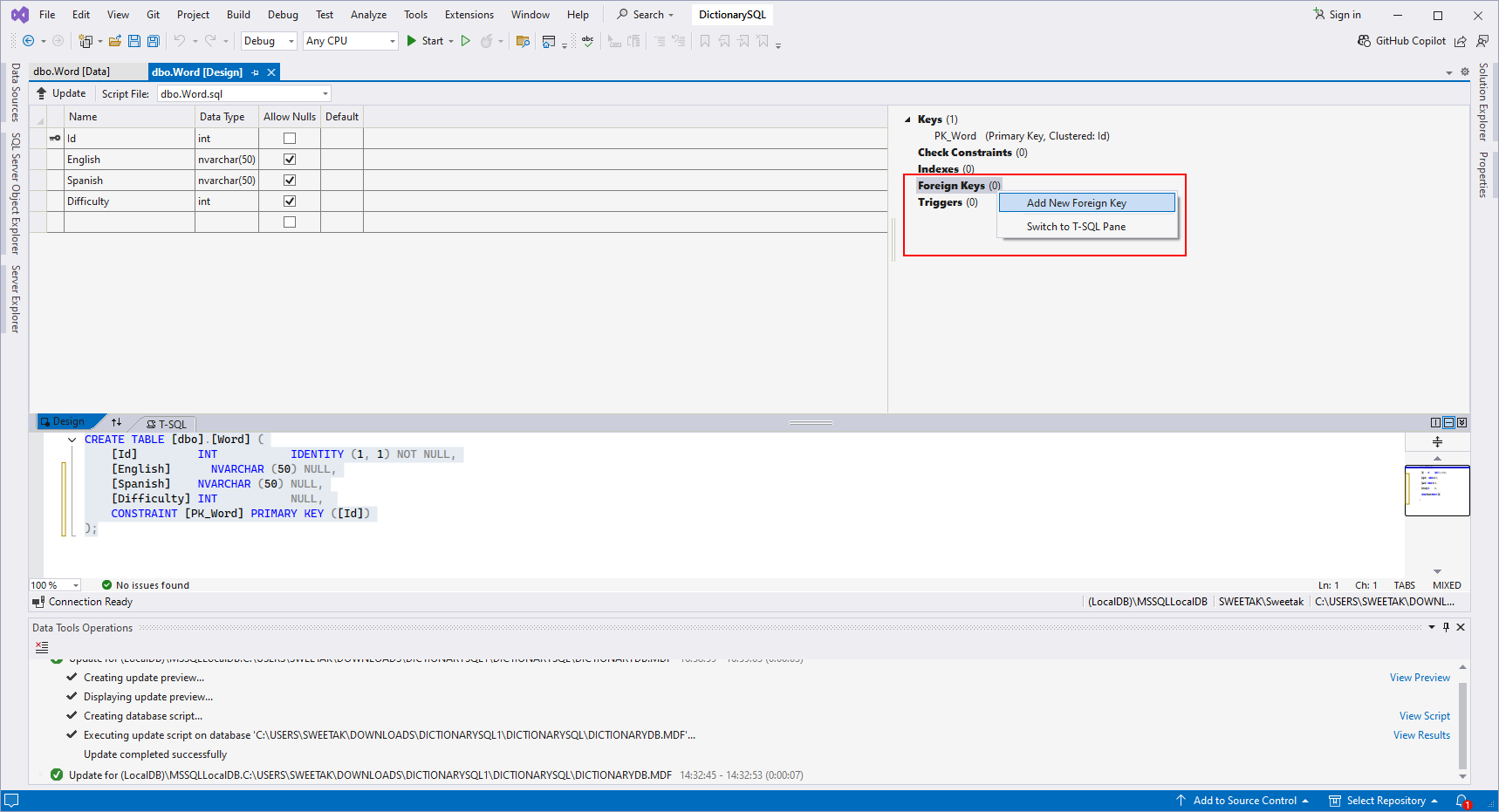Select Add New Foreign Key from context menu
This screenshot has width=1499, height=812.
point(1086,202)
